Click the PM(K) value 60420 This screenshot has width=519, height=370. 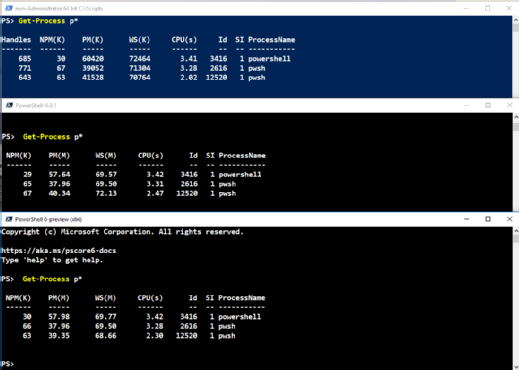(93, 59)
